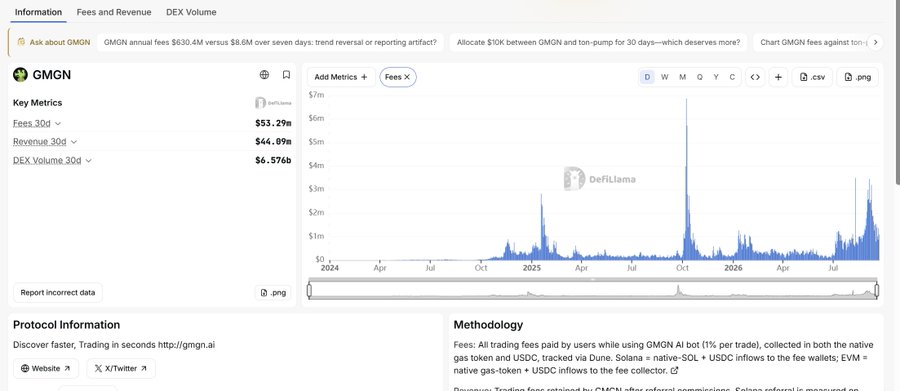
Task: Open Add Metrics menu
Action: click(x=341, y=77)
